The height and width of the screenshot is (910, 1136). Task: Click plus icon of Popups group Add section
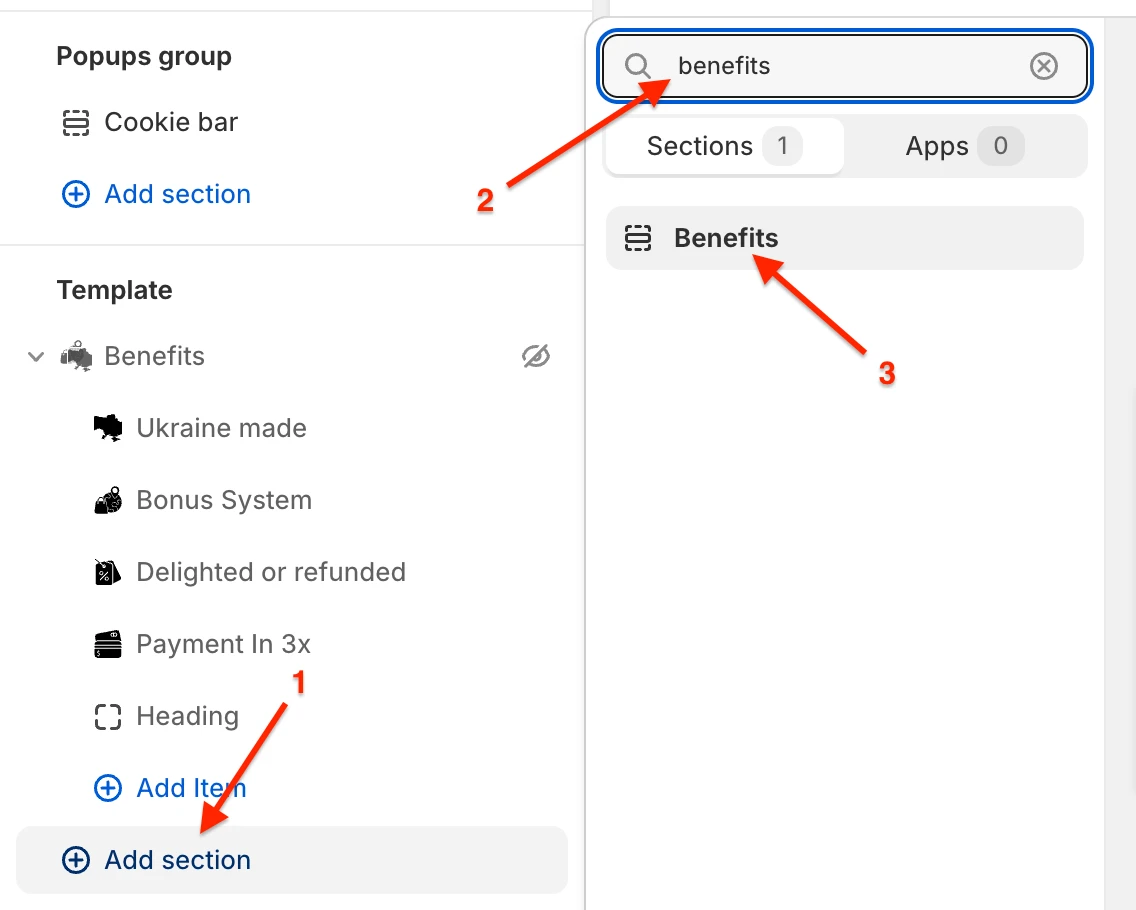coord(76,194)
